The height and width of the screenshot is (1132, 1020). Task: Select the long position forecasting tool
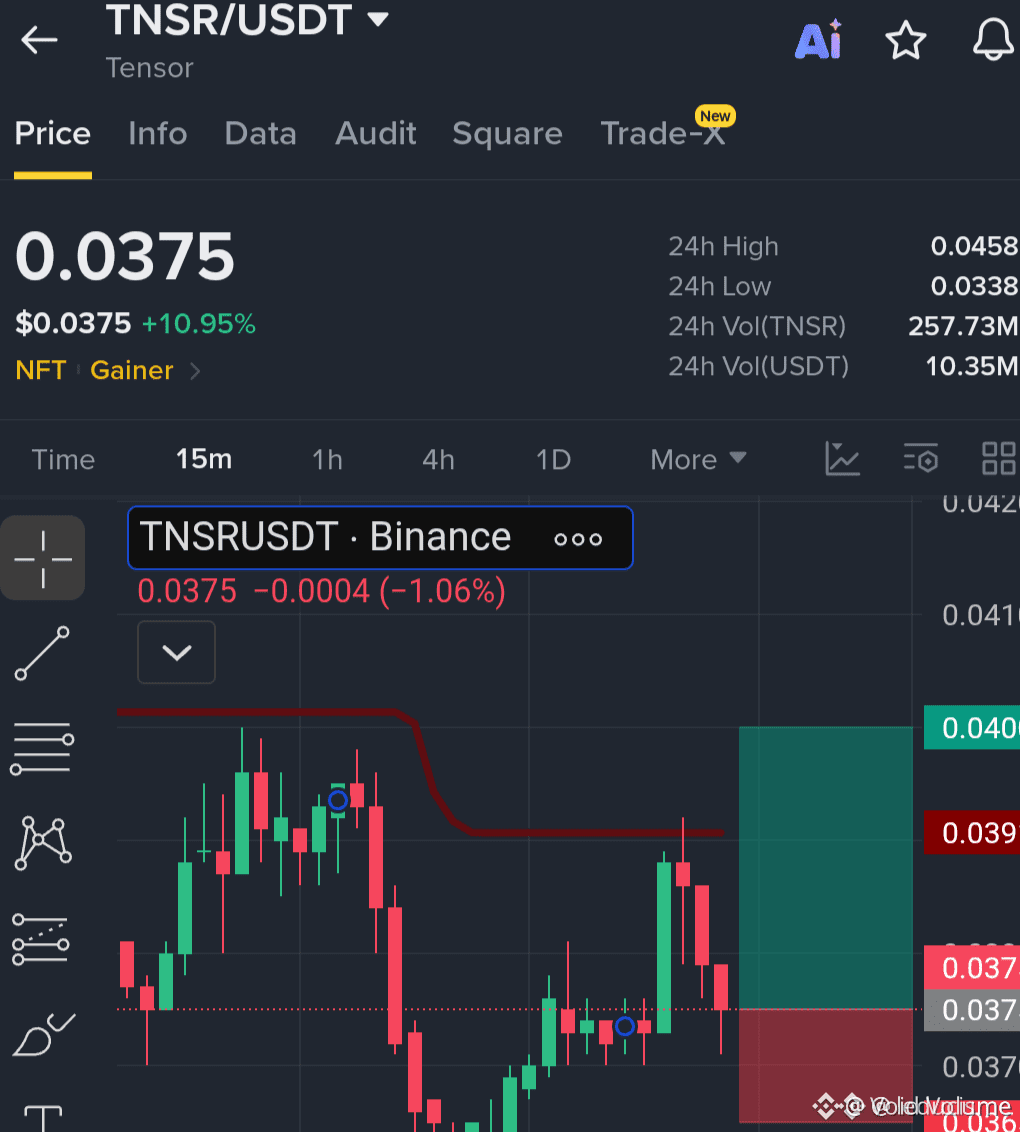(x=41, y=939)
